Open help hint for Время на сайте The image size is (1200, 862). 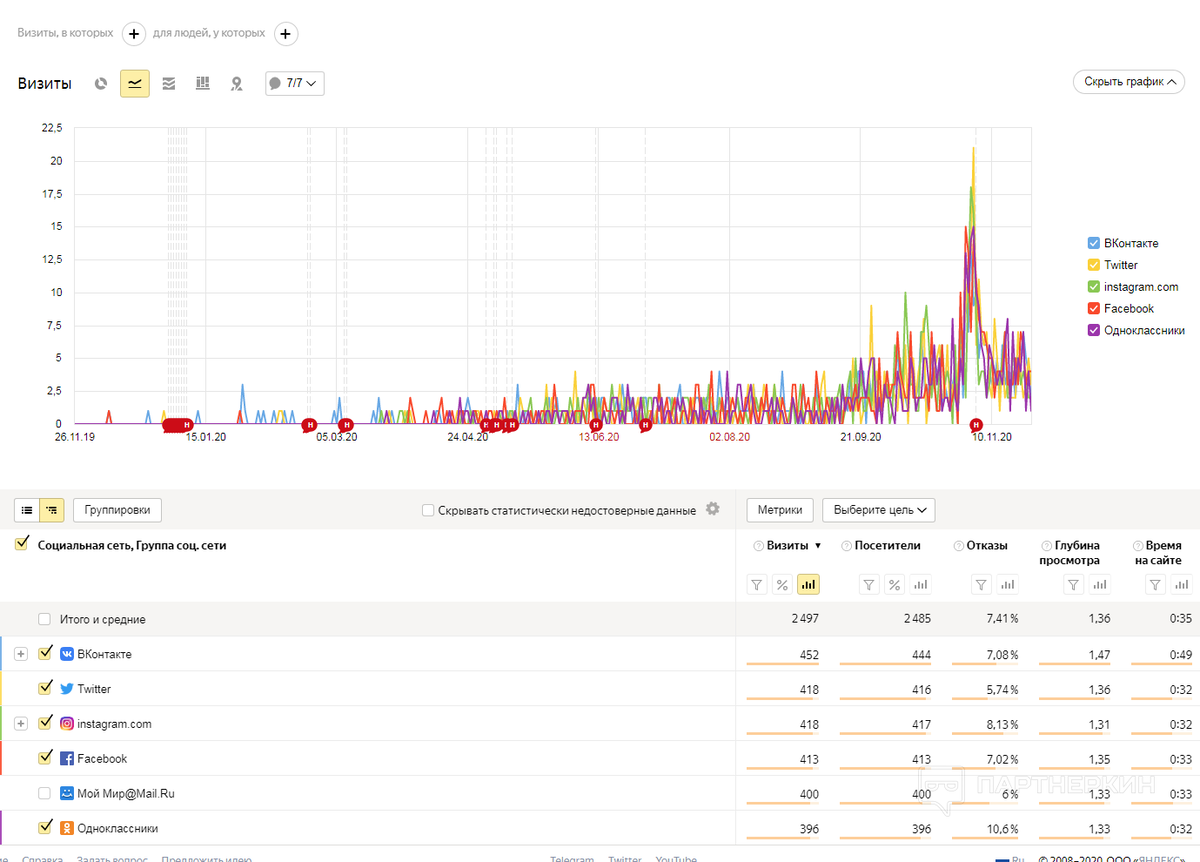point(1139,546)
